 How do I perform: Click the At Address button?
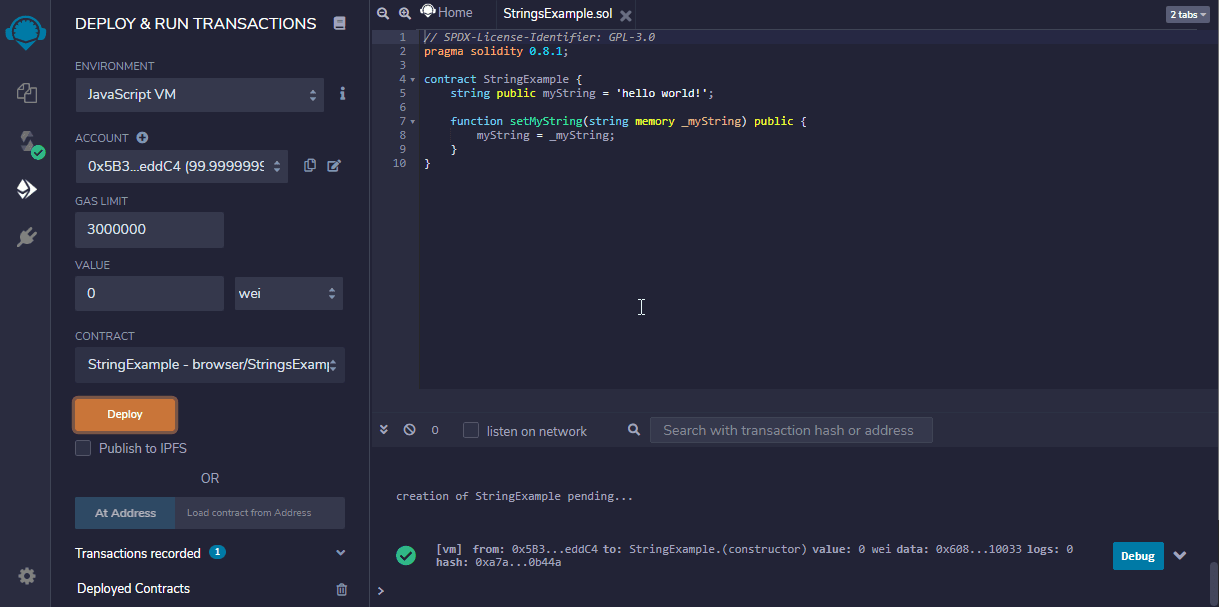(125, 513)
